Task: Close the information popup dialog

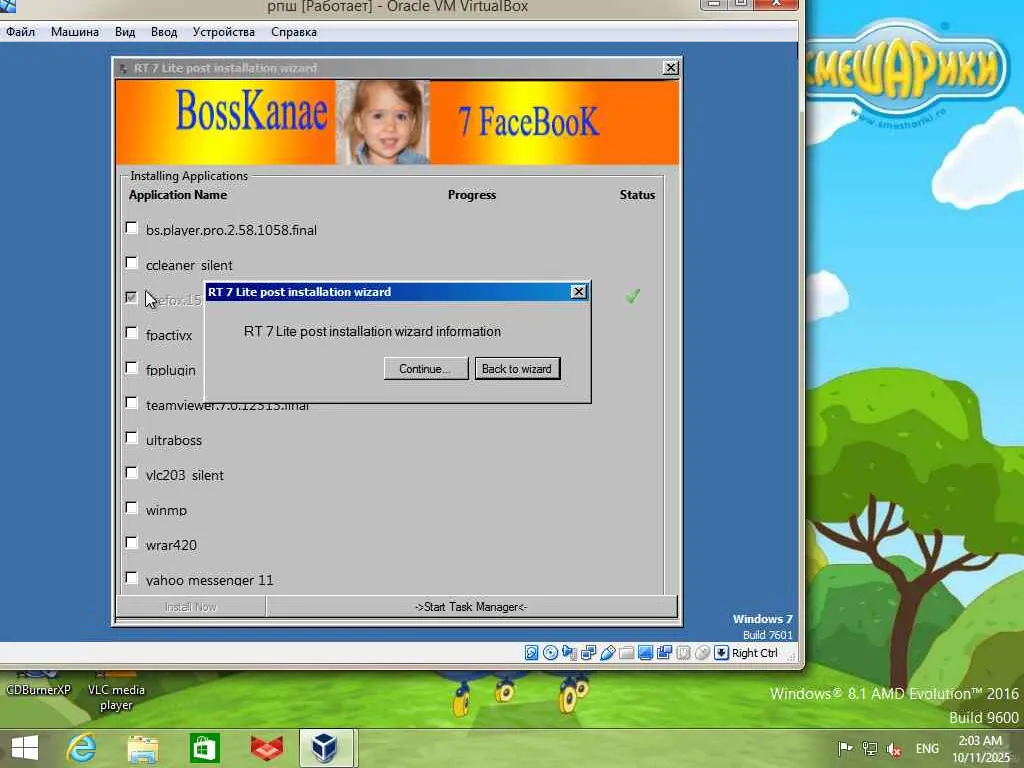Action: 579,292
